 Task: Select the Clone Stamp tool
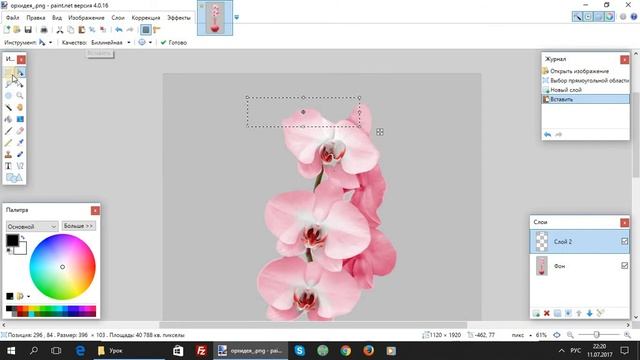point(9,154)
